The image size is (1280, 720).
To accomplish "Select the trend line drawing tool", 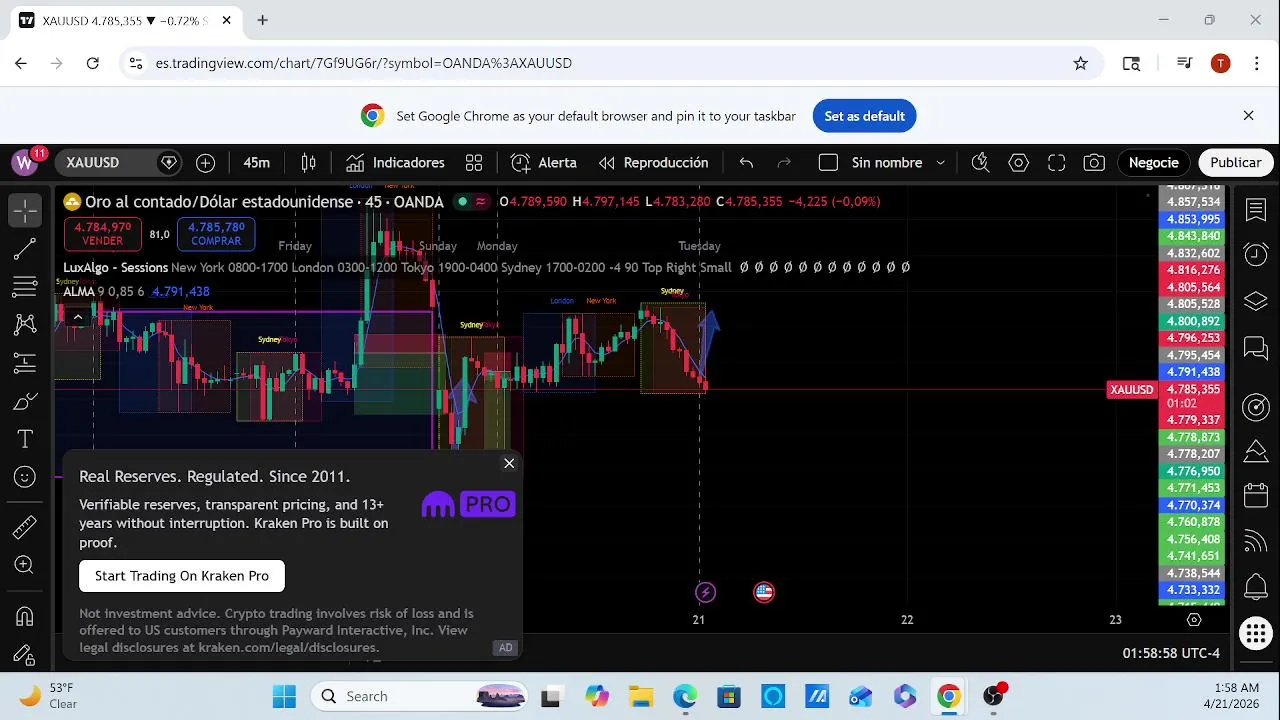I will (25, 249).
